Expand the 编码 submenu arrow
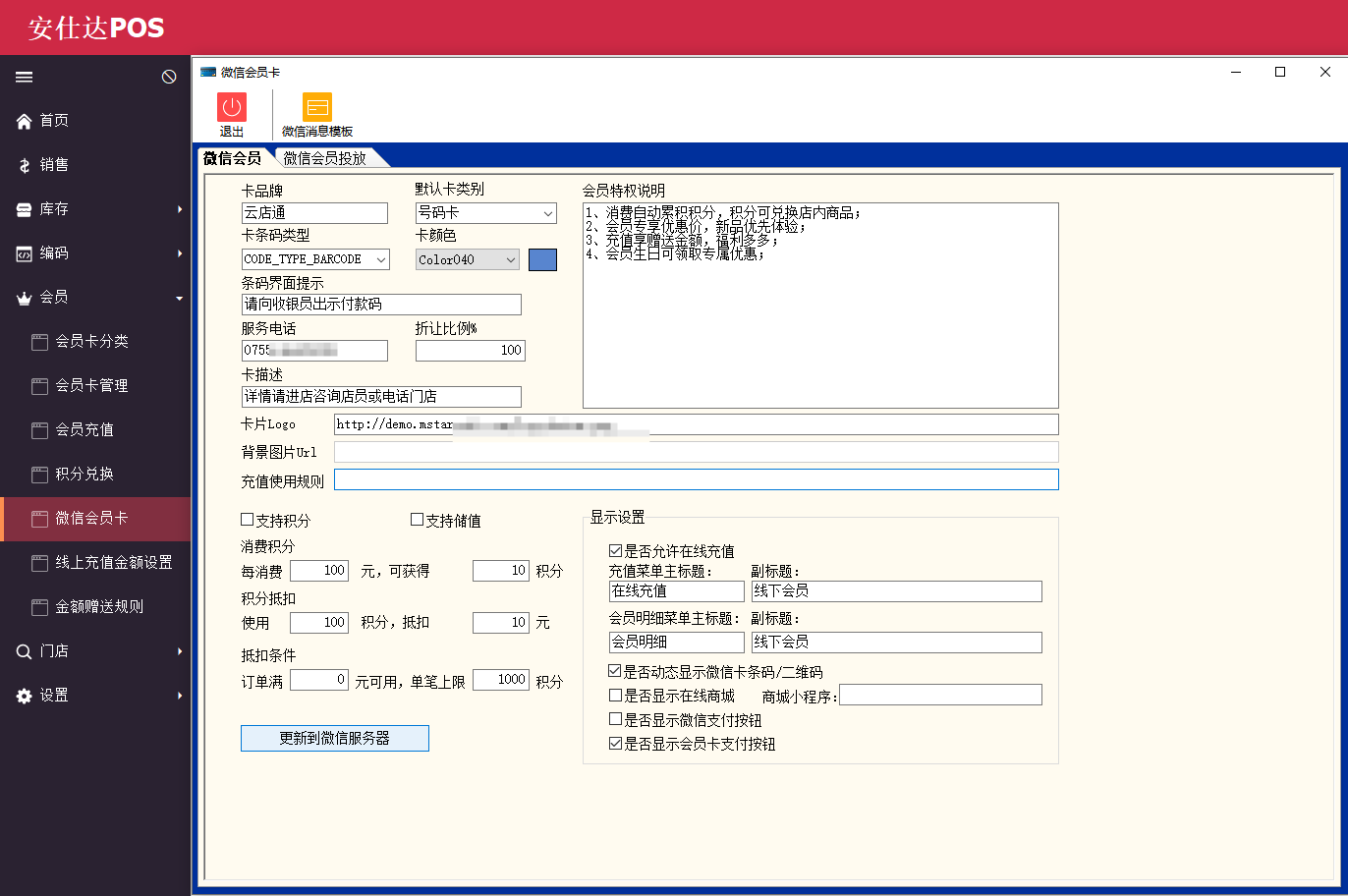The image size is (1348, 896). pyautogui.click(x=180, y=253)
